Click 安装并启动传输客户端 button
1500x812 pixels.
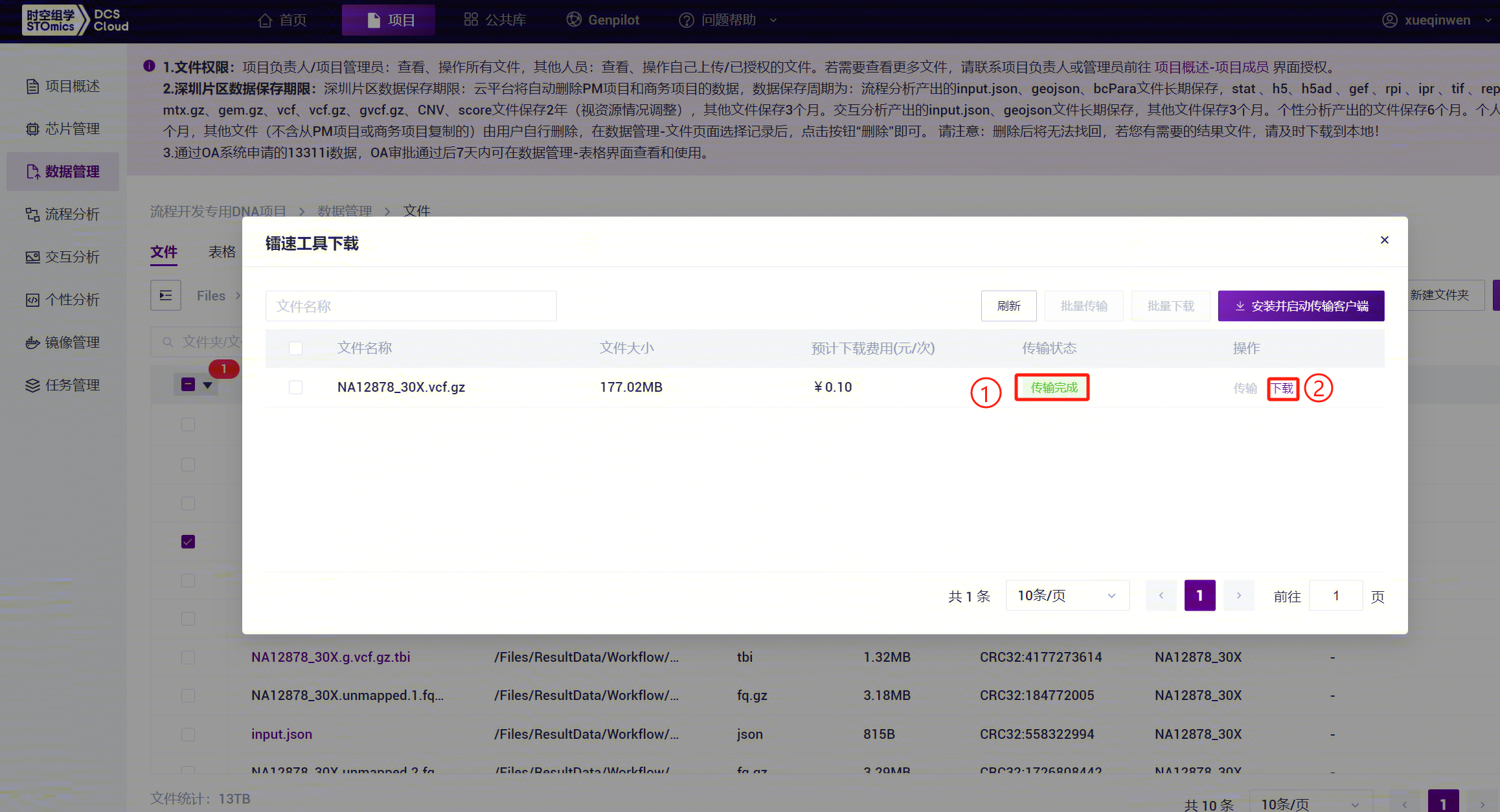pos(1301,306)
